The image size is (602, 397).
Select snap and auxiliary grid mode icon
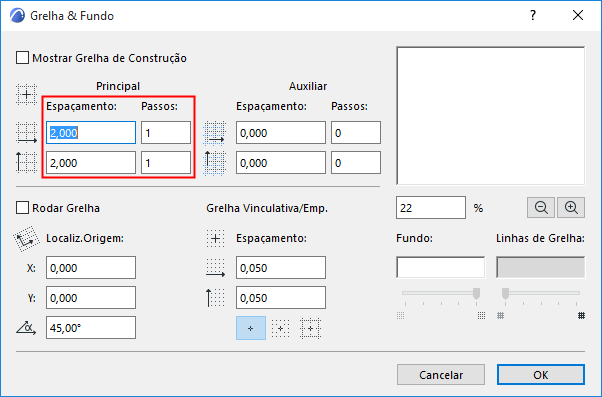point(280,328)
